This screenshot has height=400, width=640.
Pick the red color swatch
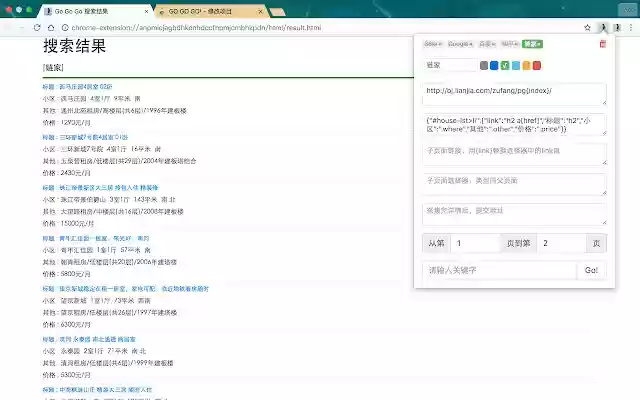point(537,65)
